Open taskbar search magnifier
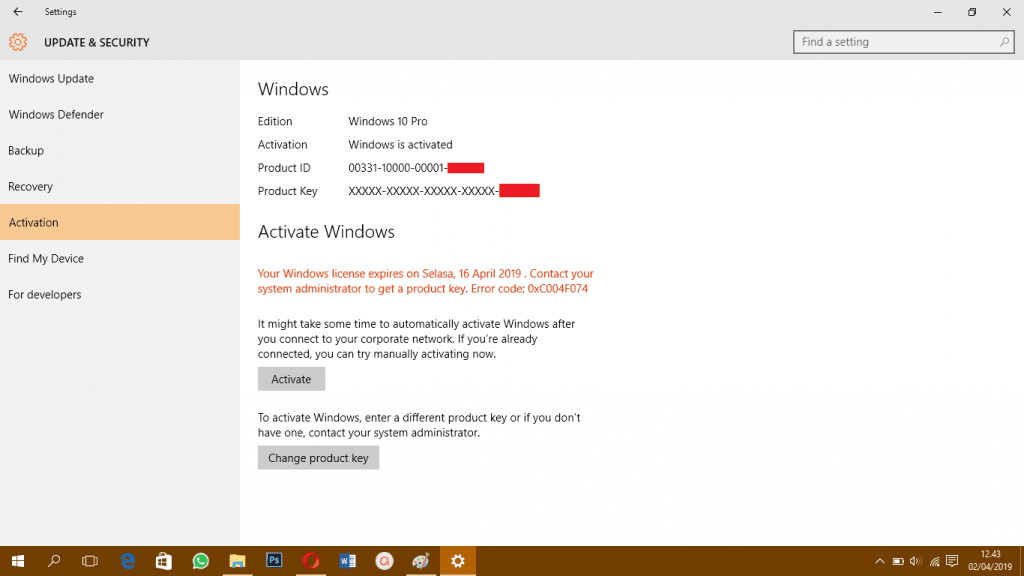The height and width of the screenshot is (576, 1024). tap(54, 561)
